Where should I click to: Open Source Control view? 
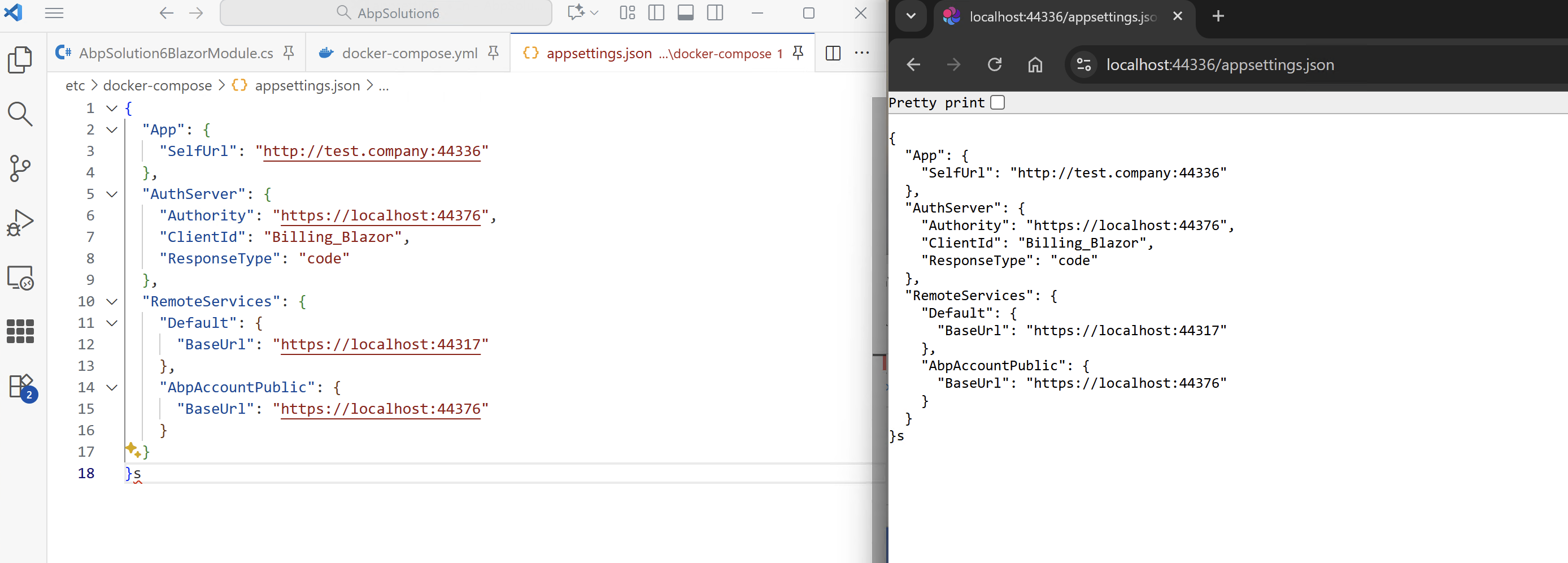point(20,168)
